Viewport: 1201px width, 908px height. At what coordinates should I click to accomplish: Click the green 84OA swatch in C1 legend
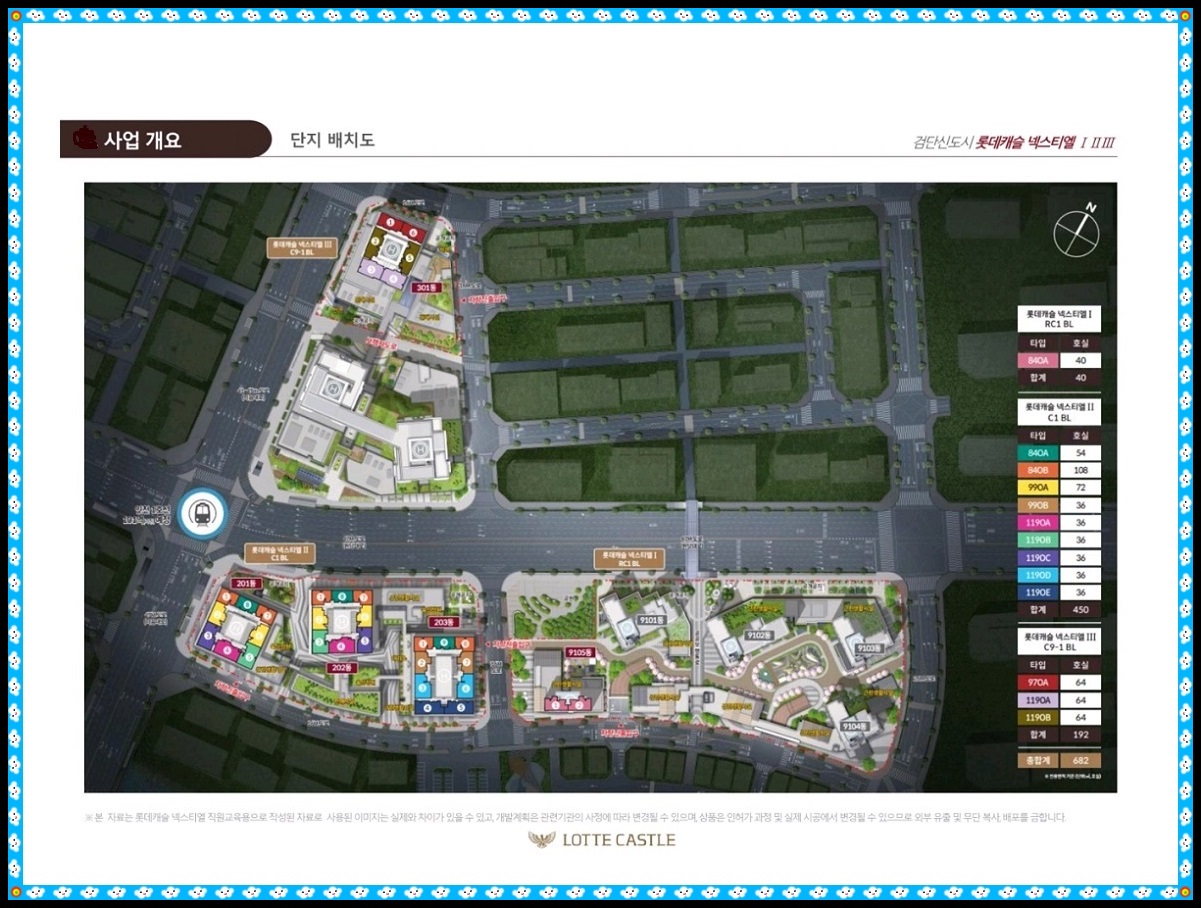pos(1039,453)
